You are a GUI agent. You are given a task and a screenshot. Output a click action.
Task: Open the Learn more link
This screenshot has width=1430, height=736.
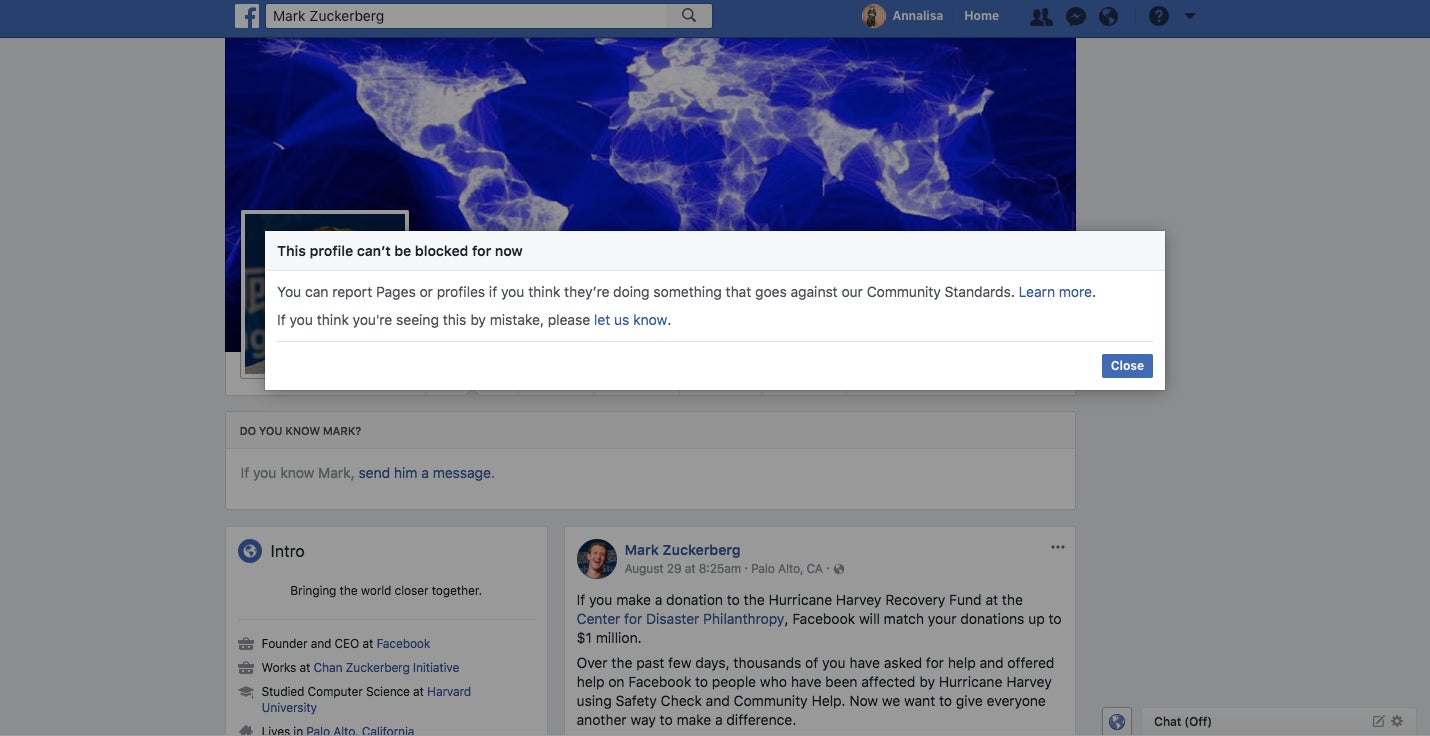tap(1055, 292)
